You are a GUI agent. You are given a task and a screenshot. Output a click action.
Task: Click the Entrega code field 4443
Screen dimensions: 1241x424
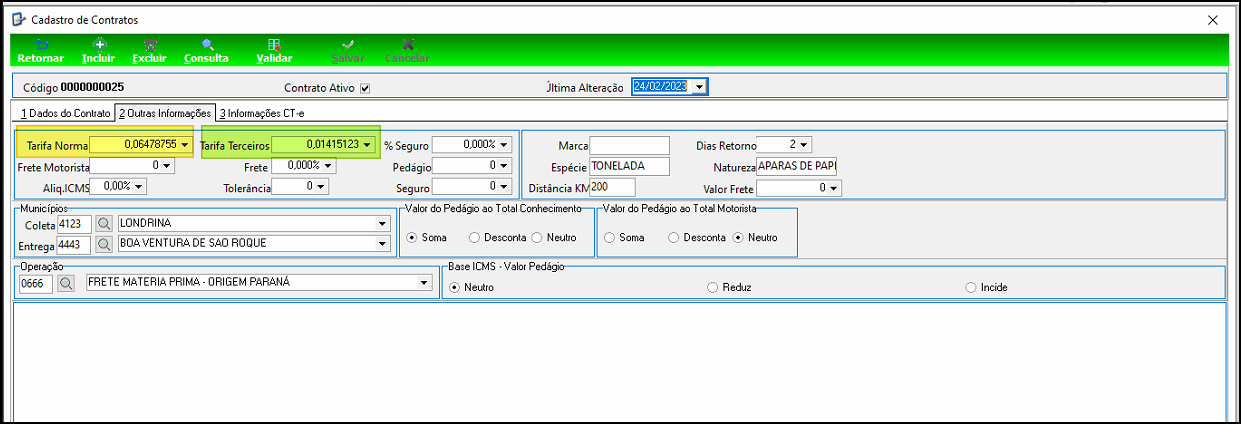coord(75,244)
